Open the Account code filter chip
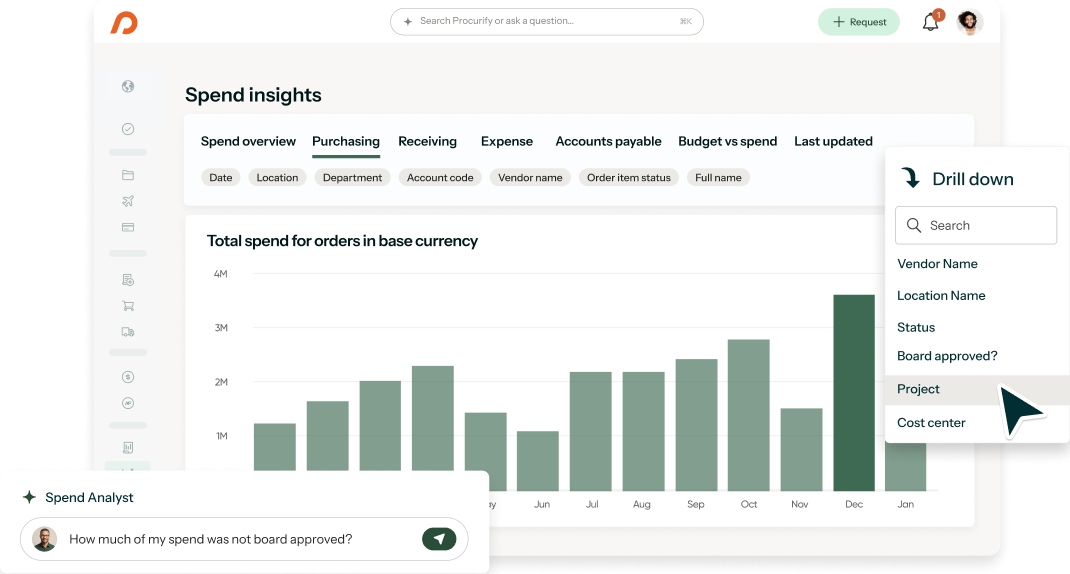 pyautogui.click(x=440, y=177)
